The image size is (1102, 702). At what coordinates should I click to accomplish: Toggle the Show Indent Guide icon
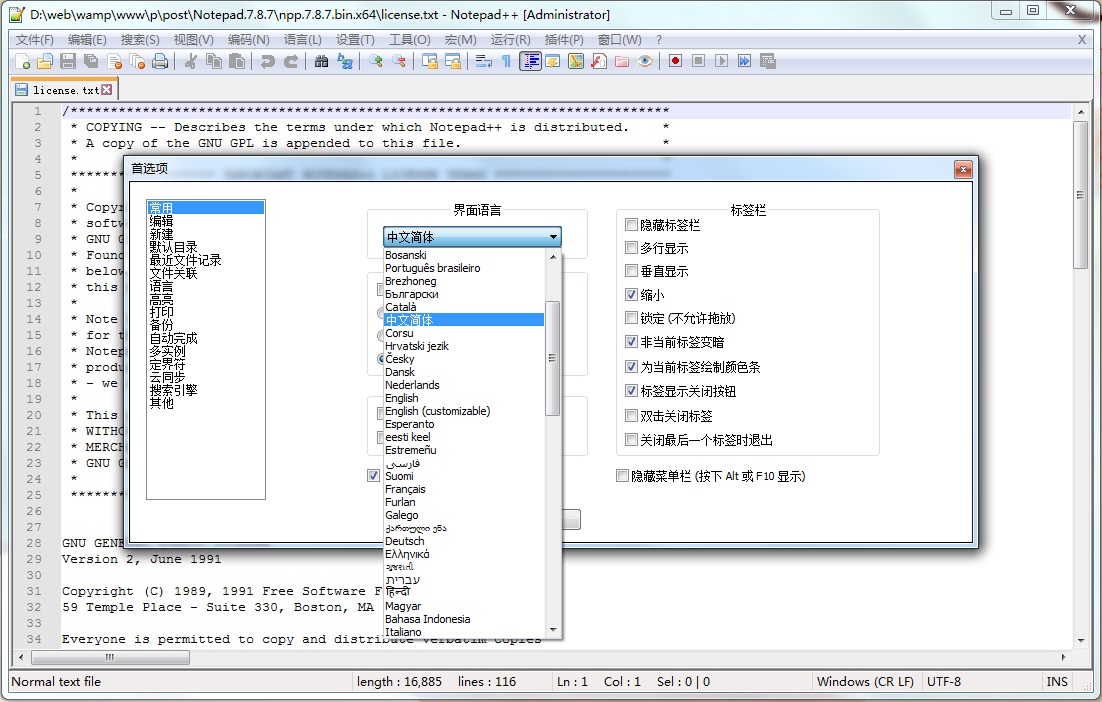[x=530, y=62]
